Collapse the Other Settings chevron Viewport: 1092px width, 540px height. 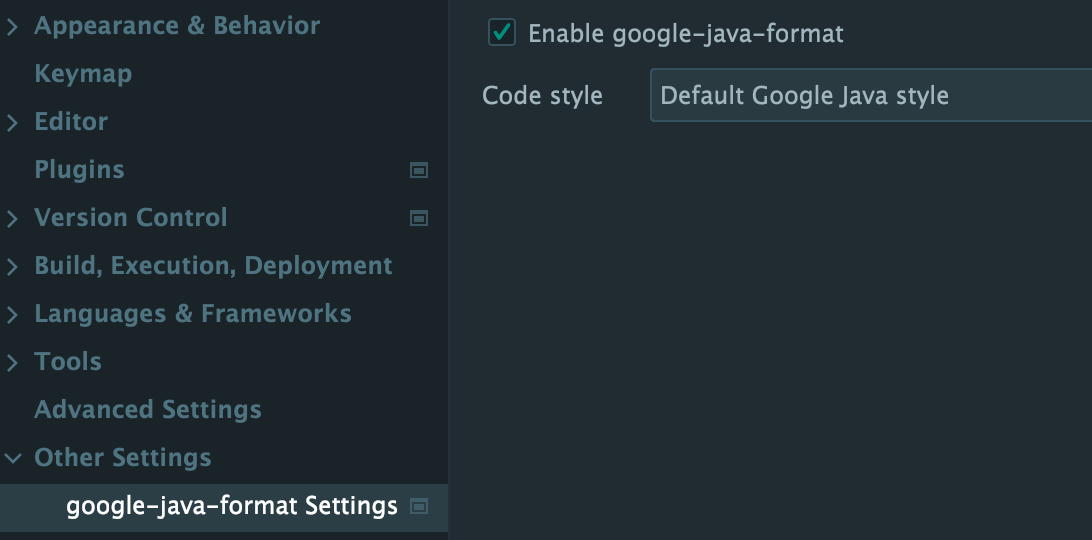tap(12, 459)
